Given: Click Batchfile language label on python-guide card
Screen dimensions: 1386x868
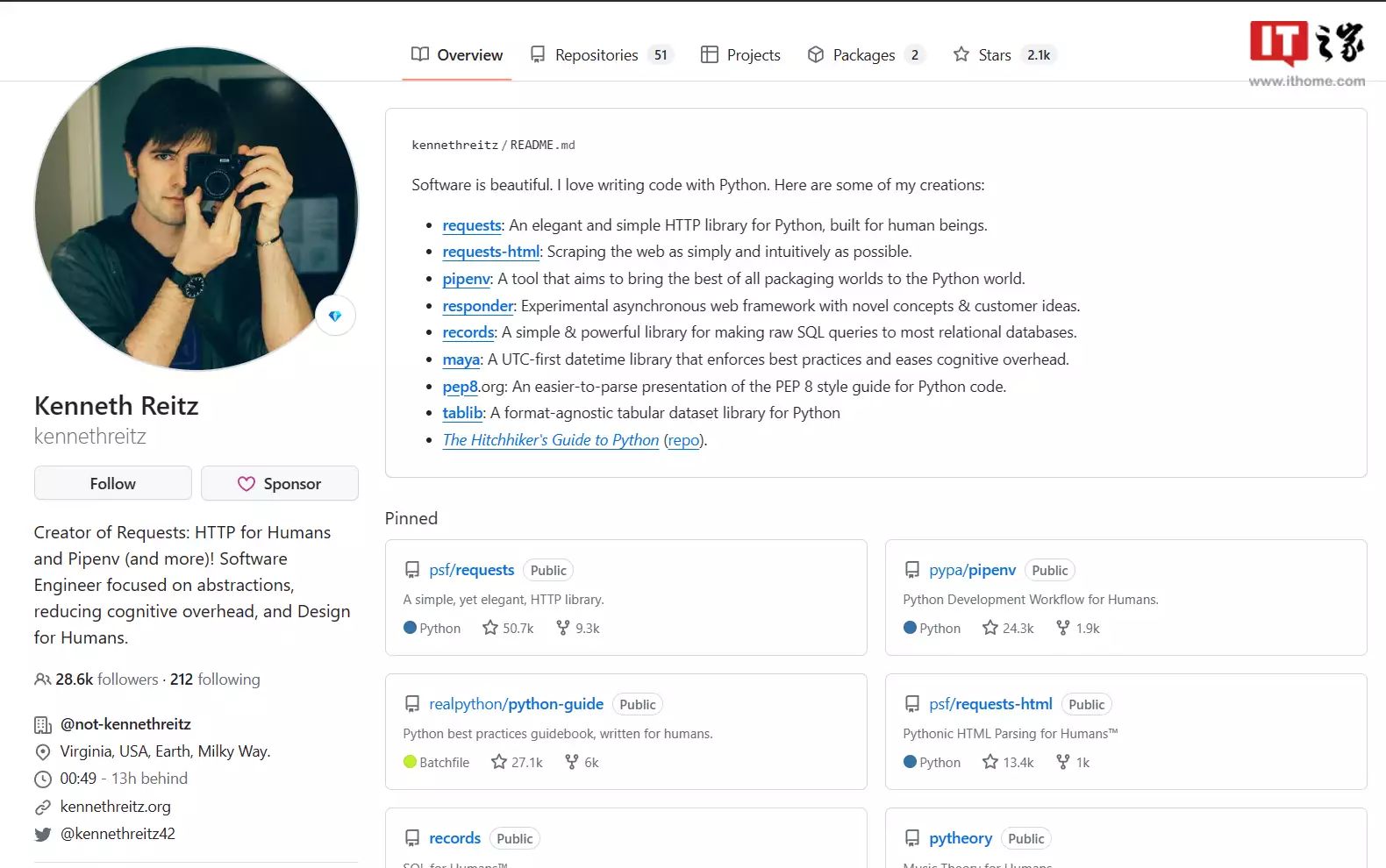Looking at the screenshot, I should [436, 762].
